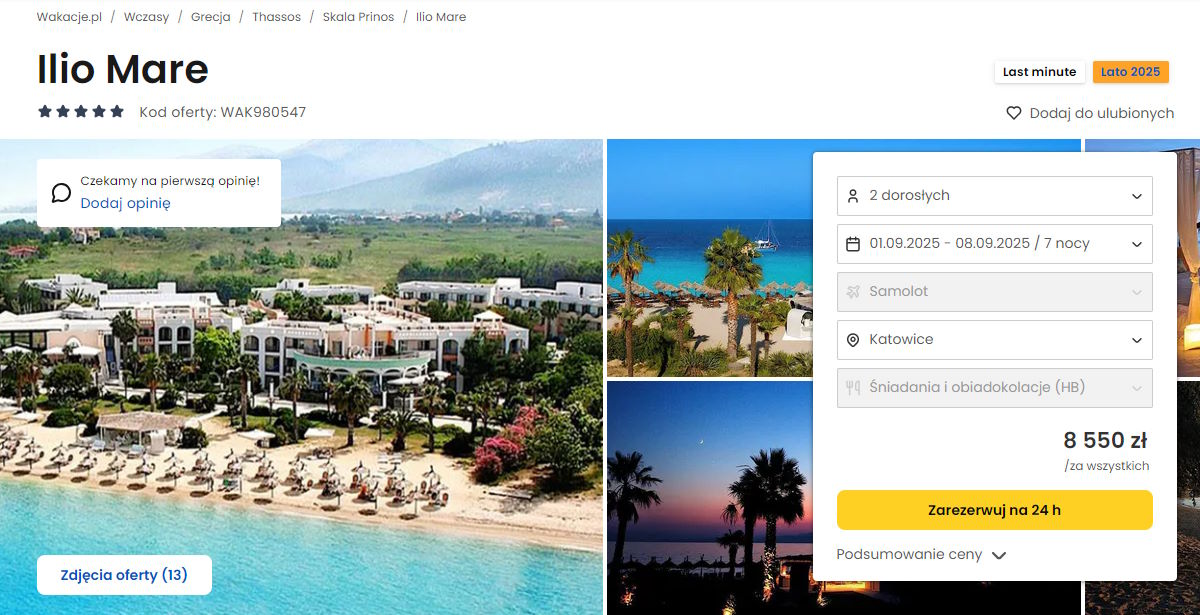The image size is (1200, 615).
Task: Click the location pin icon by Katowice
Action: coord(853,340)
